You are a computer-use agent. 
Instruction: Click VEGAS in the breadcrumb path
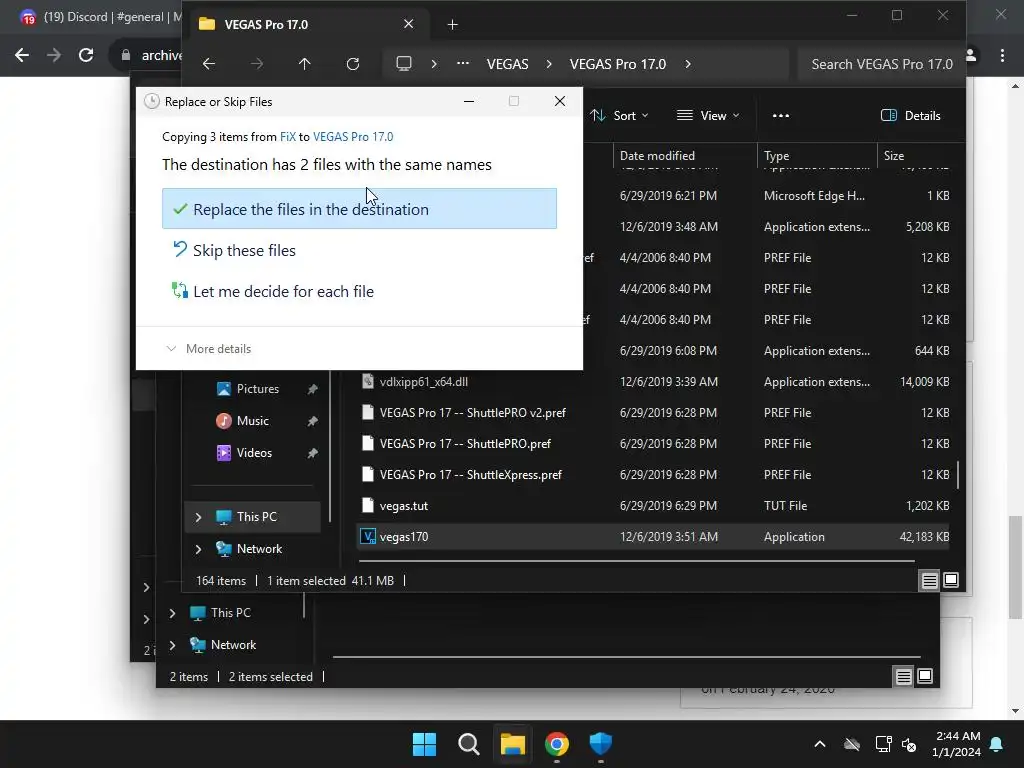pyautogui.click(x=507, y=64)
